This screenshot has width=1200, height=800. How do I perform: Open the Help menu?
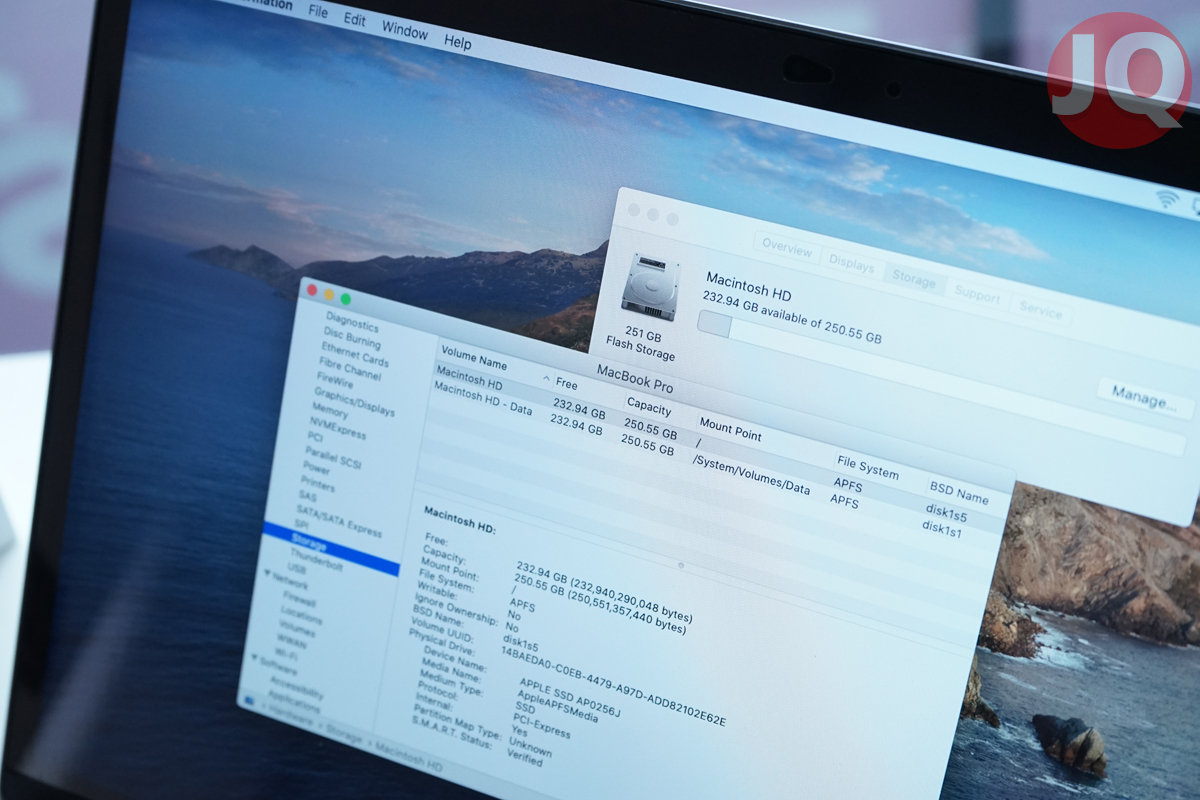[458, 42]
